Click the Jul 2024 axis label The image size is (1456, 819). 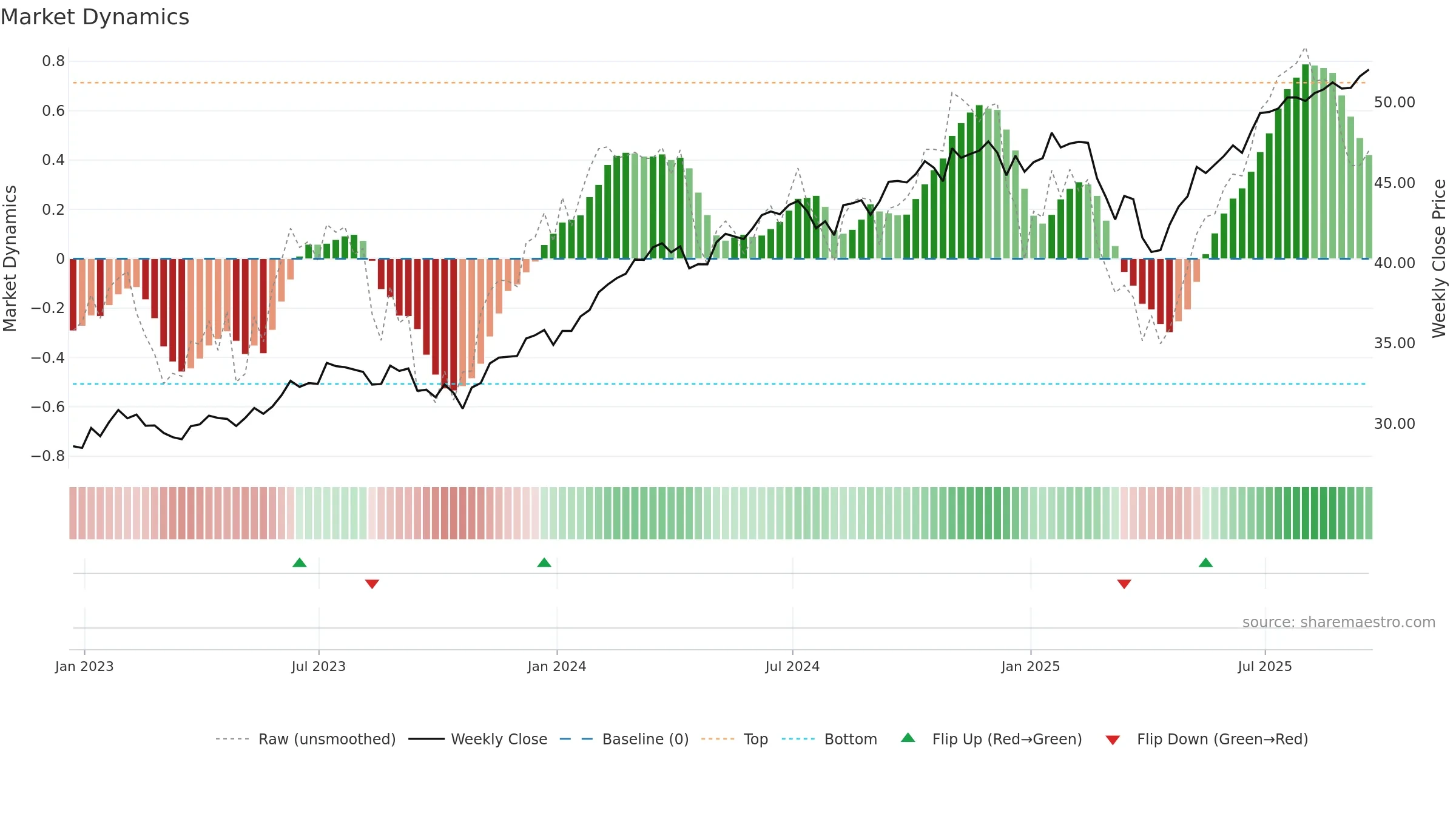792,666
